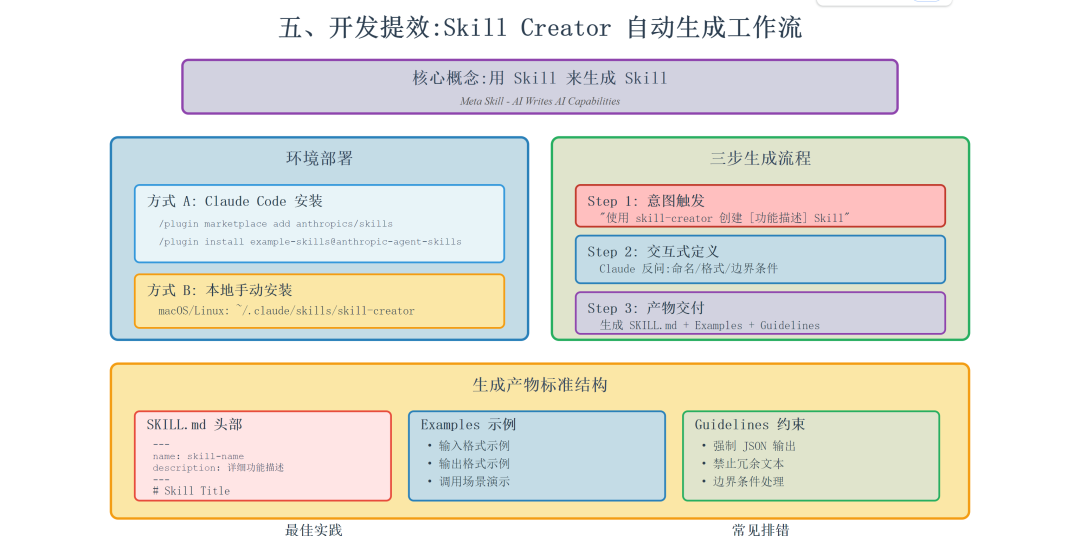Click the "三步生成流程" panel heading
This screenshot has width=1080, height=536.
tap(760, 158)
